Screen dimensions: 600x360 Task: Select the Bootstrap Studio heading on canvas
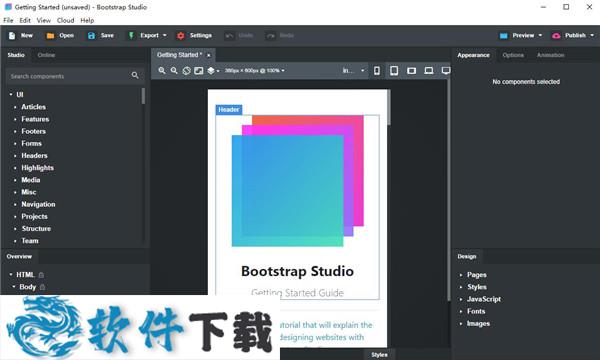[x=297, y=271]
